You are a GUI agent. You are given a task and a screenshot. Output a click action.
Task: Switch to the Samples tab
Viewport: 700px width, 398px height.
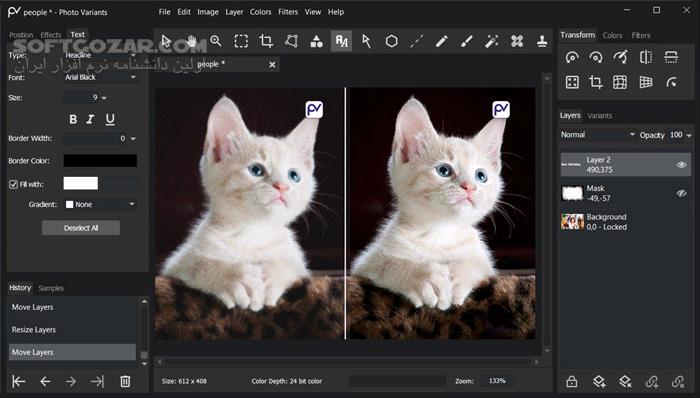tap(51, 288)
